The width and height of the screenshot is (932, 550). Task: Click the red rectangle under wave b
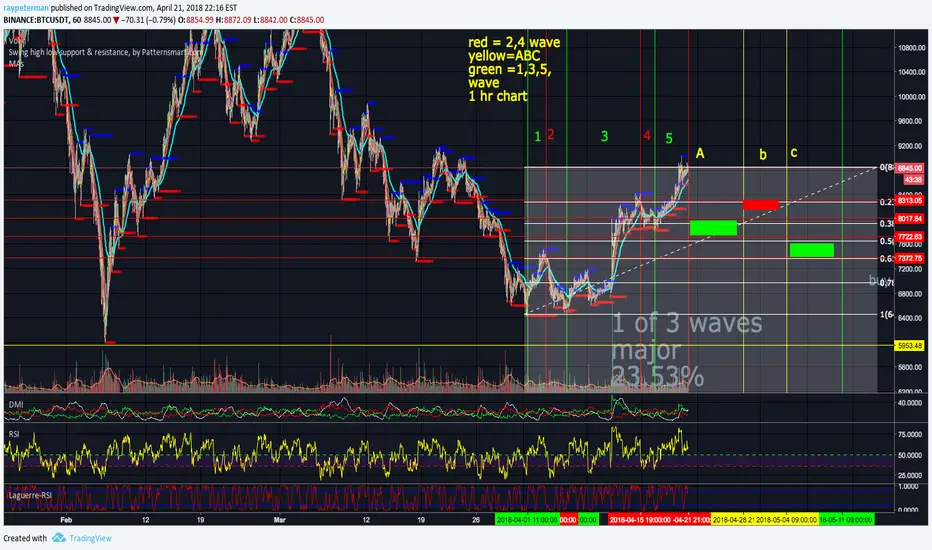[x=761, y=205]
